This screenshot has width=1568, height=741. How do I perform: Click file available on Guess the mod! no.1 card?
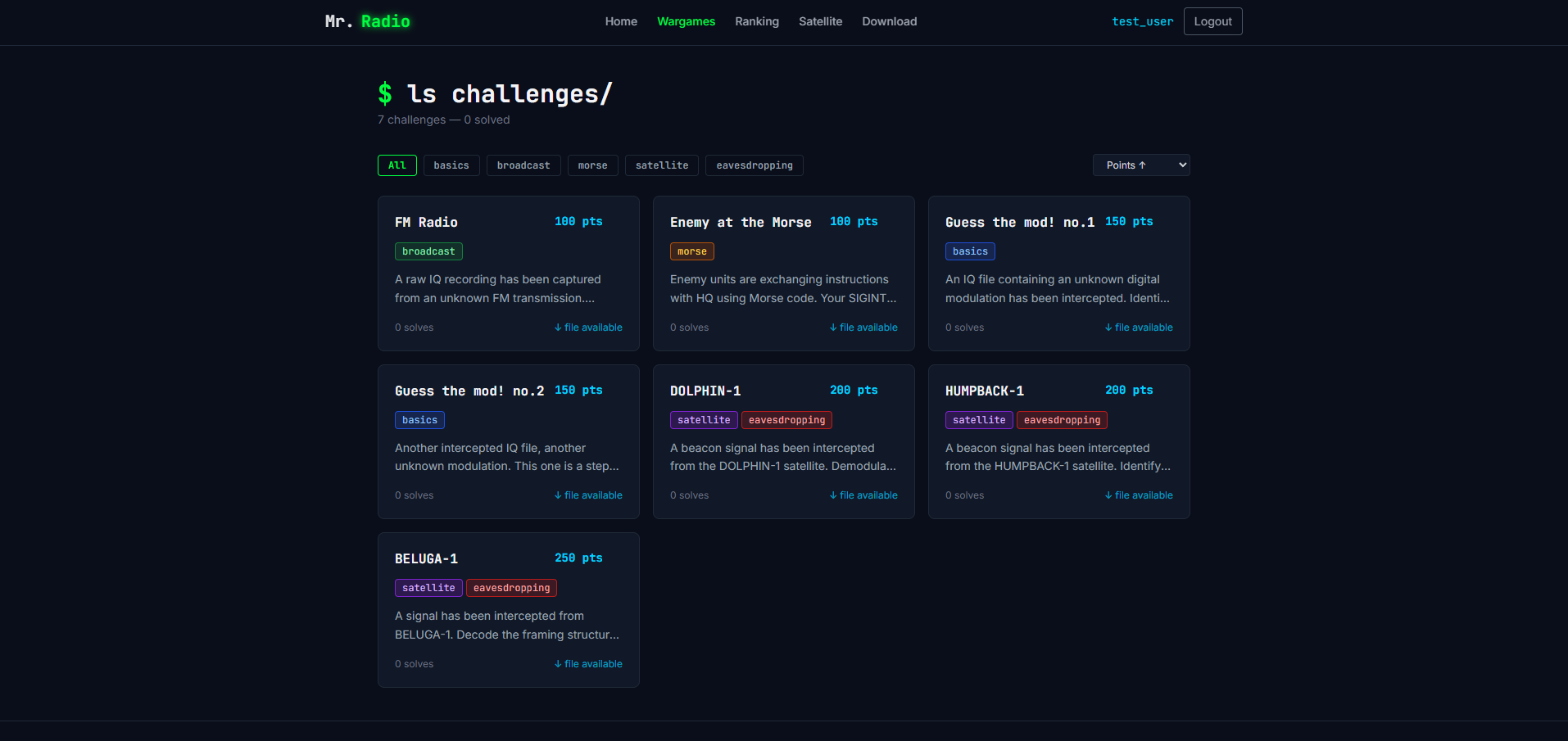tap(1139, 328)
